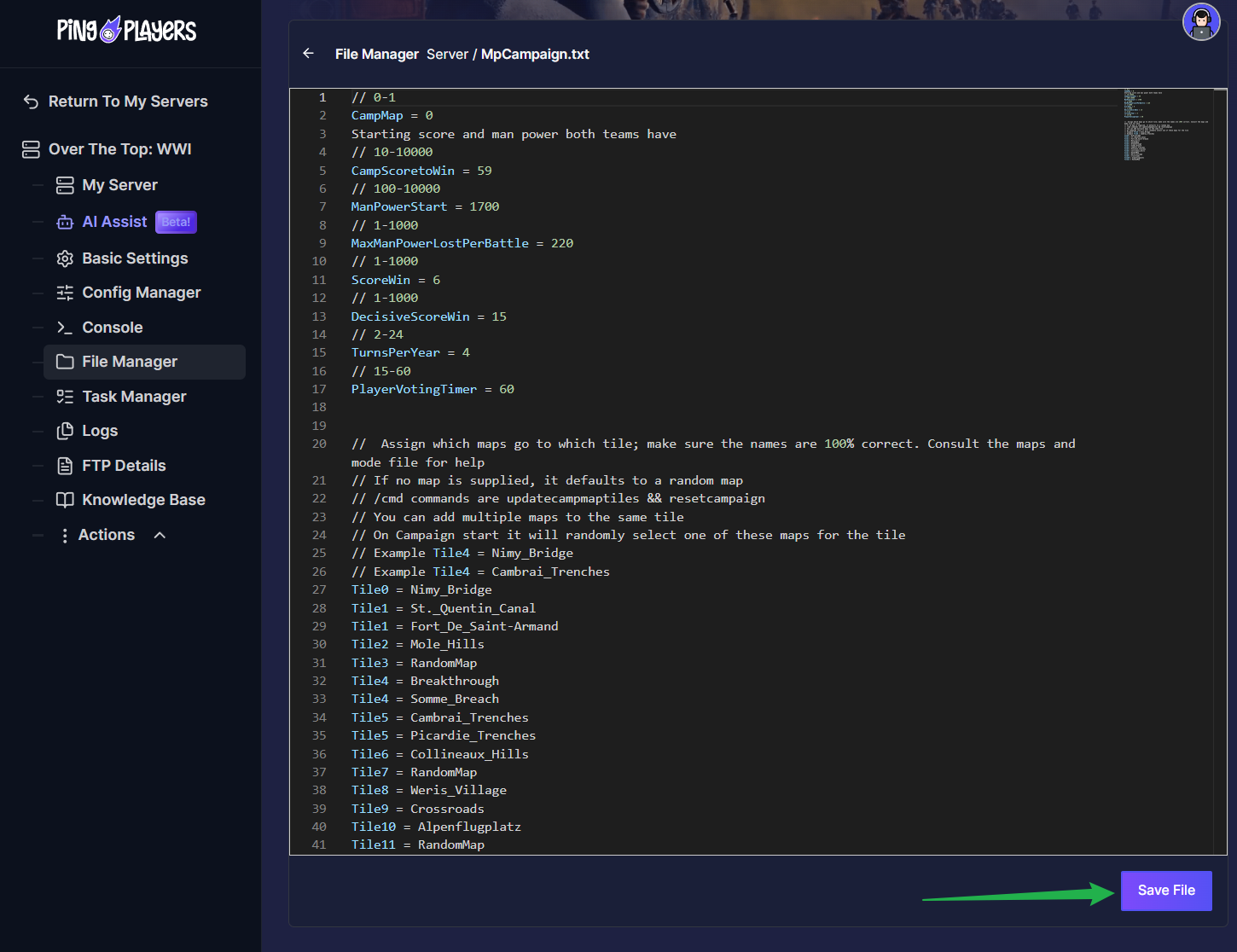The height and width of the screenshot is (952, 1237).
Task: Click the Logs copy icon
Action: click(65, 431)
